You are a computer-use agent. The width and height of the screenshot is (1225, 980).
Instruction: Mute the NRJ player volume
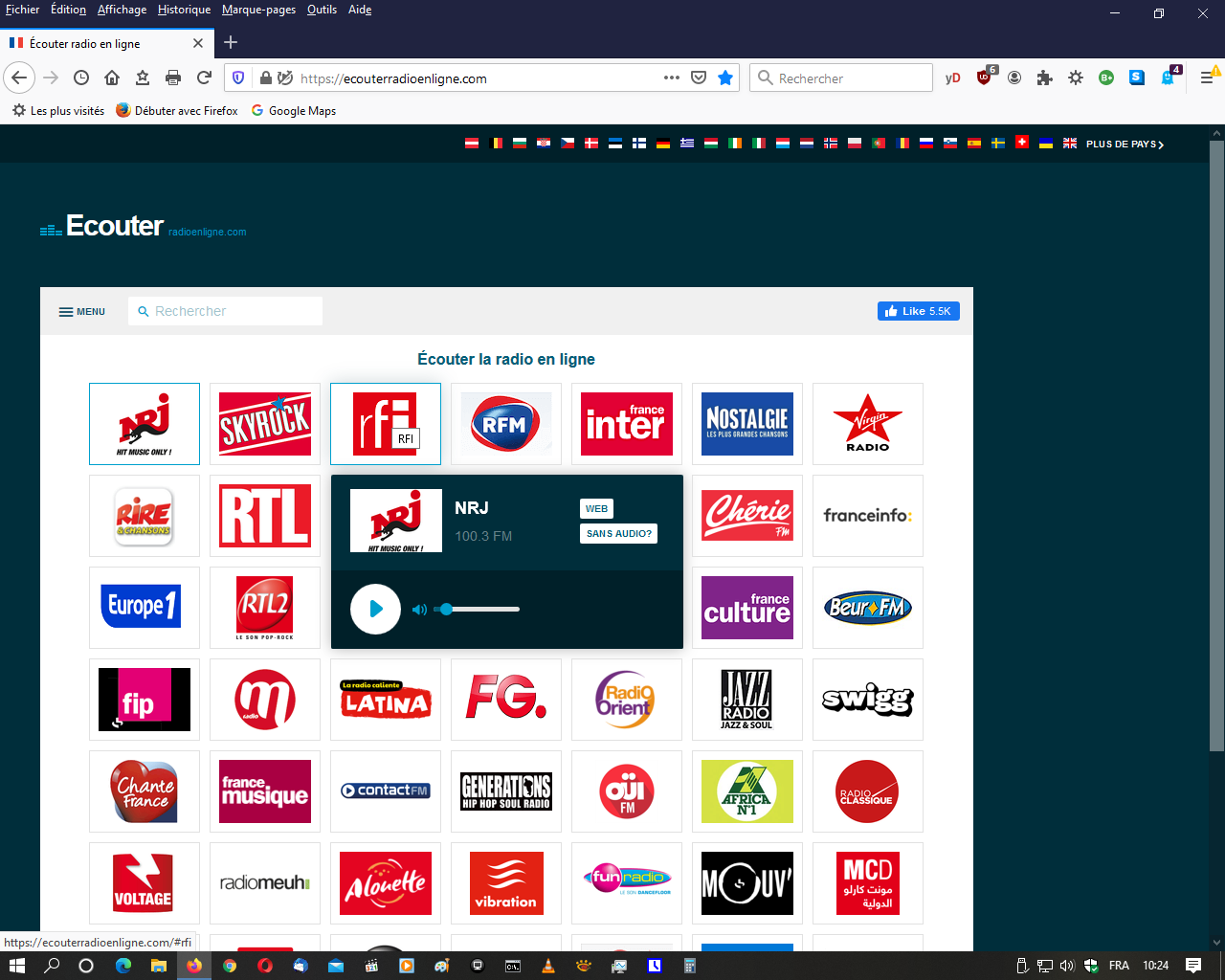pos(419,610)
